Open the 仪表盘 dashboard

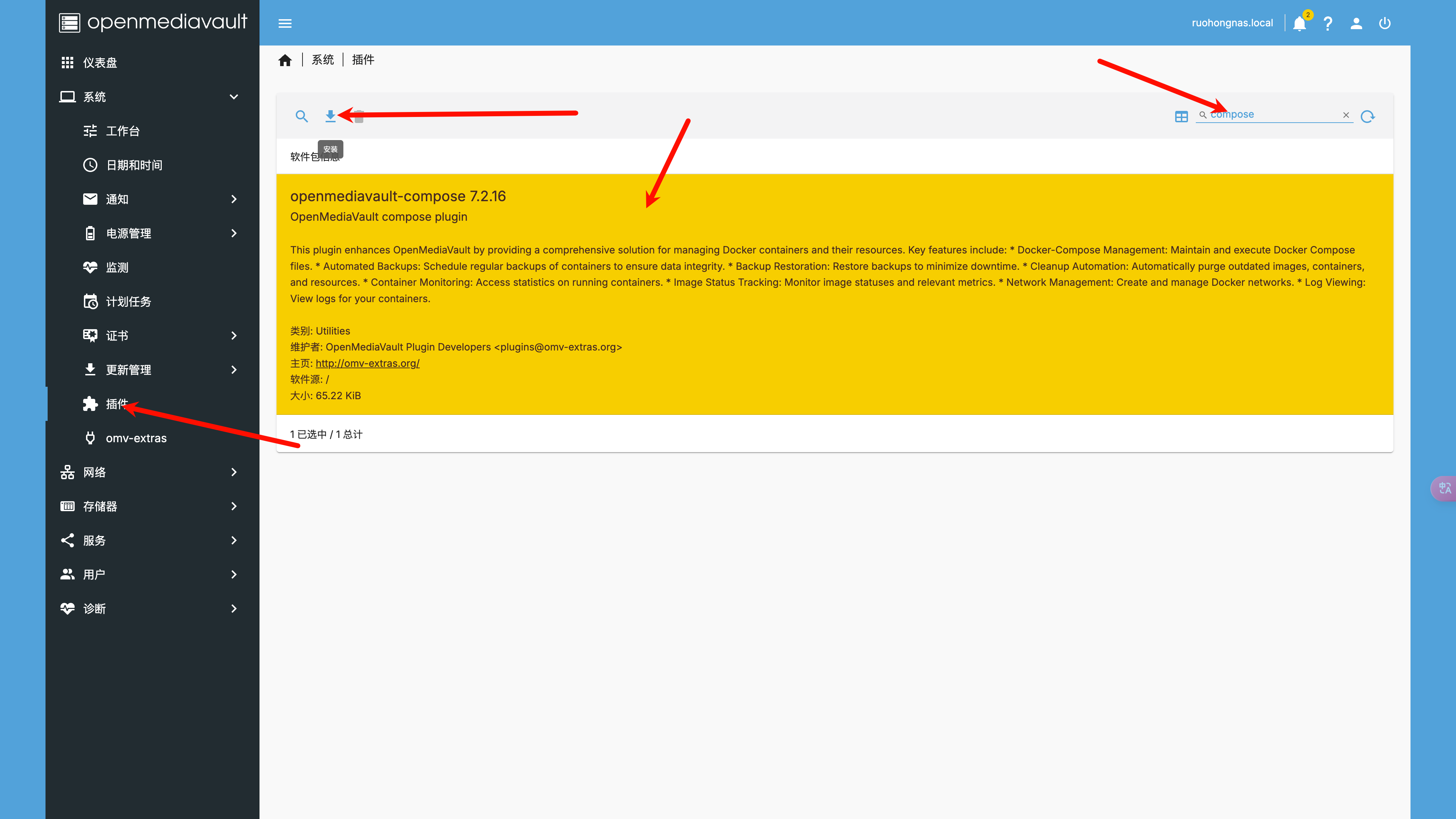(x=152, y=63)
